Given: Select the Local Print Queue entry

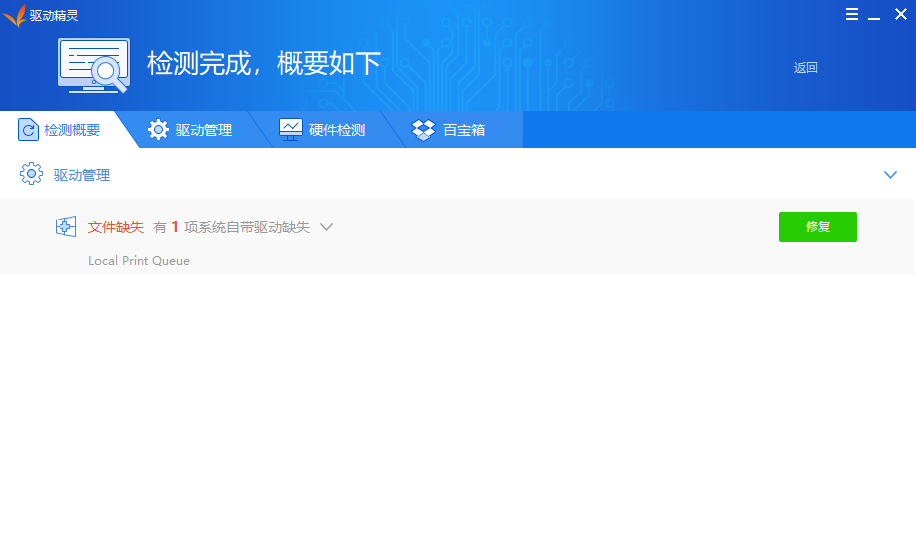Looking at the screenshot, I should point(139,260).
